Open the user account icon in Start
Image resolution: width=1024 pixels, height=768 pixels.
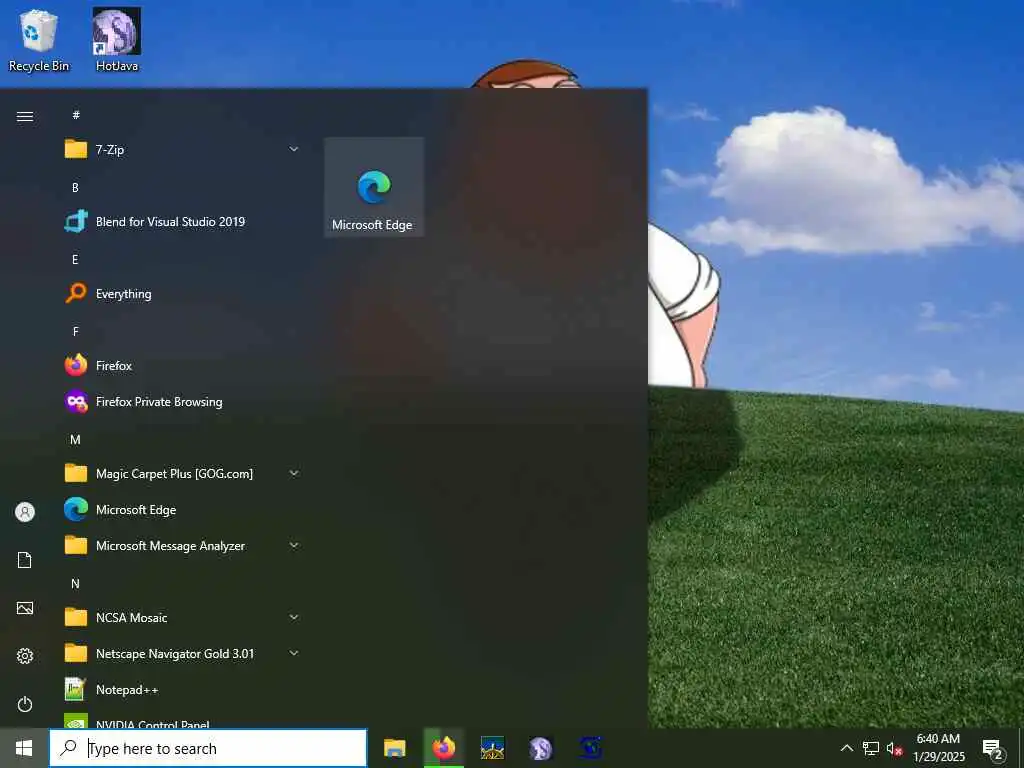pyautogui.click(x=25, y=512)
